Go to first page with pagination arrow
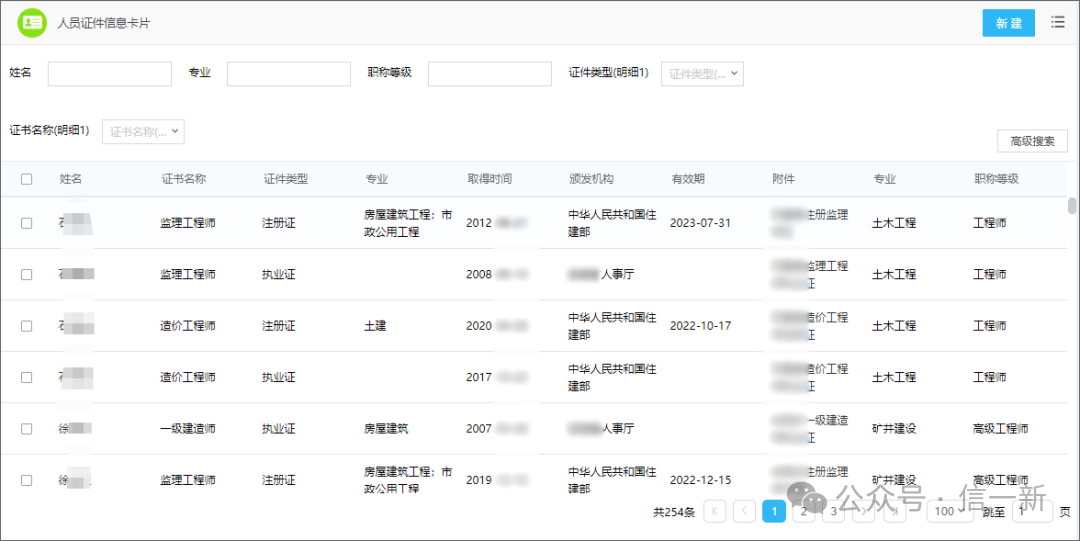The image size is (1080, 541). (x=715, y=511)
